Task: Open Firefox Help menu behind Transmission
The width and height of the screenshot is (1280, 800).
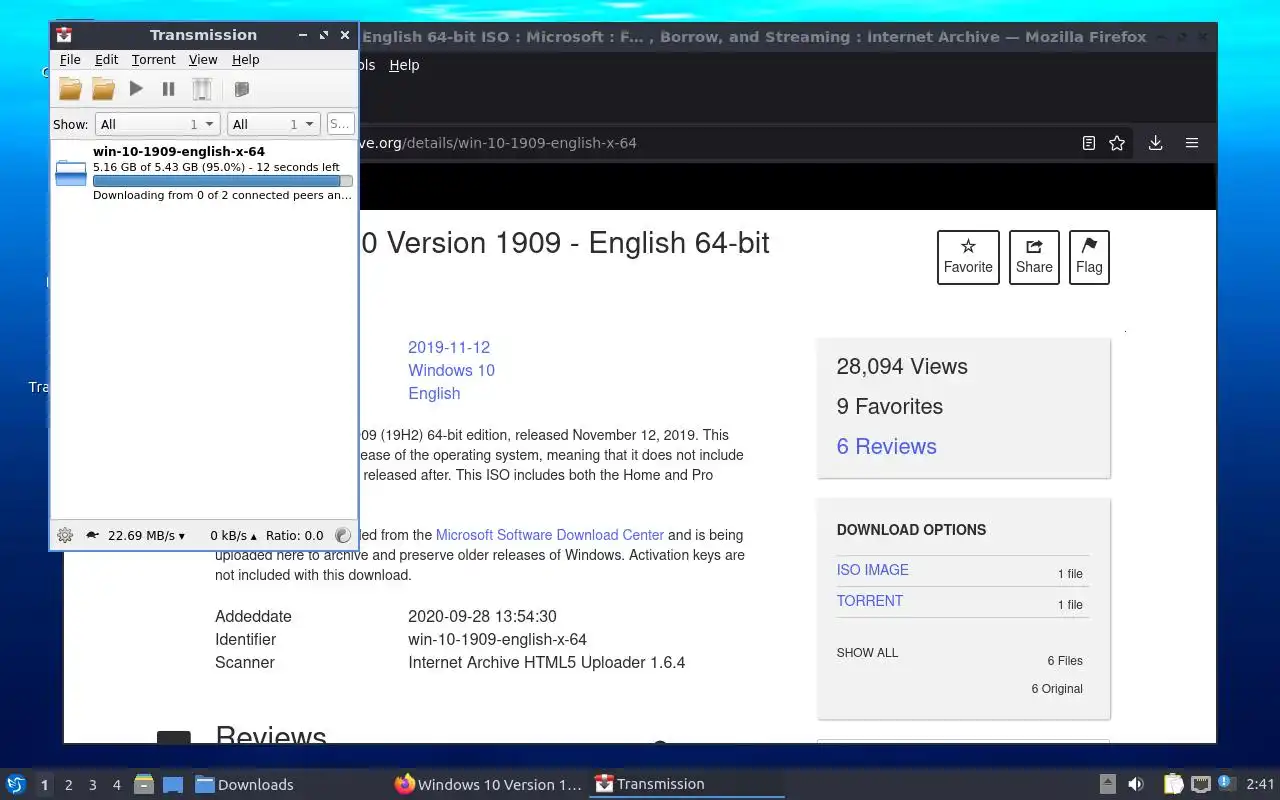Action: (404, 65)
